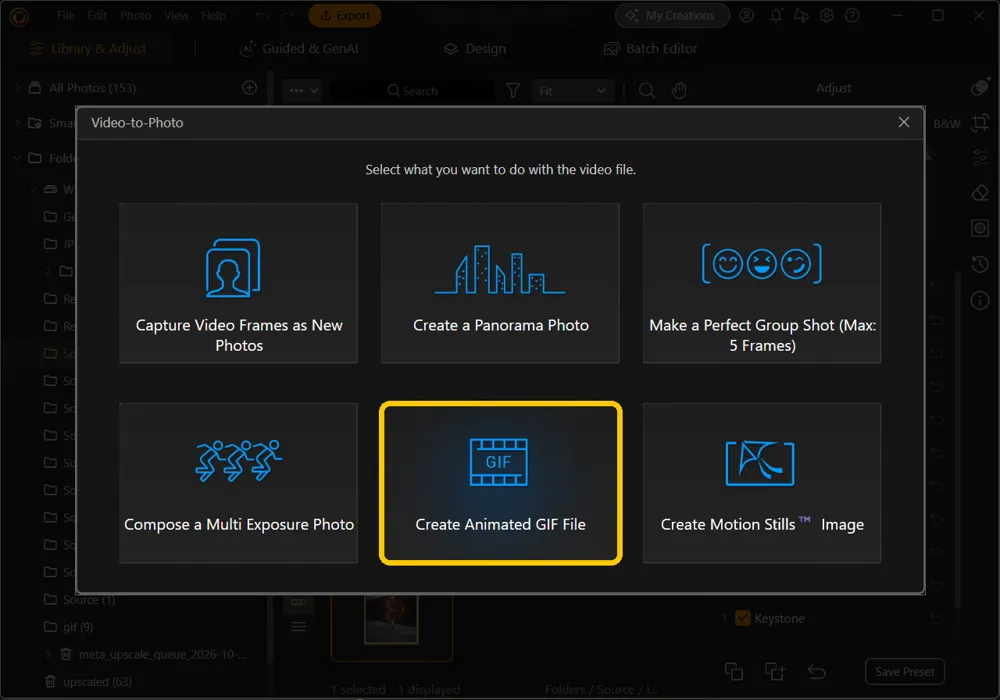Open the Help menu
Screen dimensions: 1000x700
pos(214,15)
